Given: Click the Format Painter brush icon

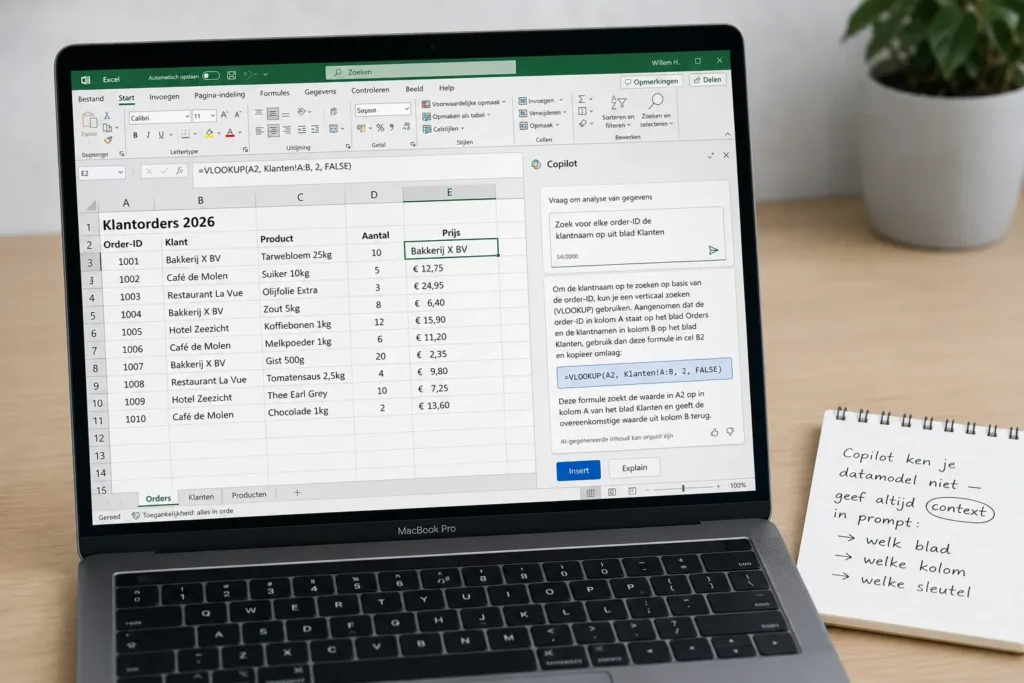Looking at the screenshot, I should (108, 140).
